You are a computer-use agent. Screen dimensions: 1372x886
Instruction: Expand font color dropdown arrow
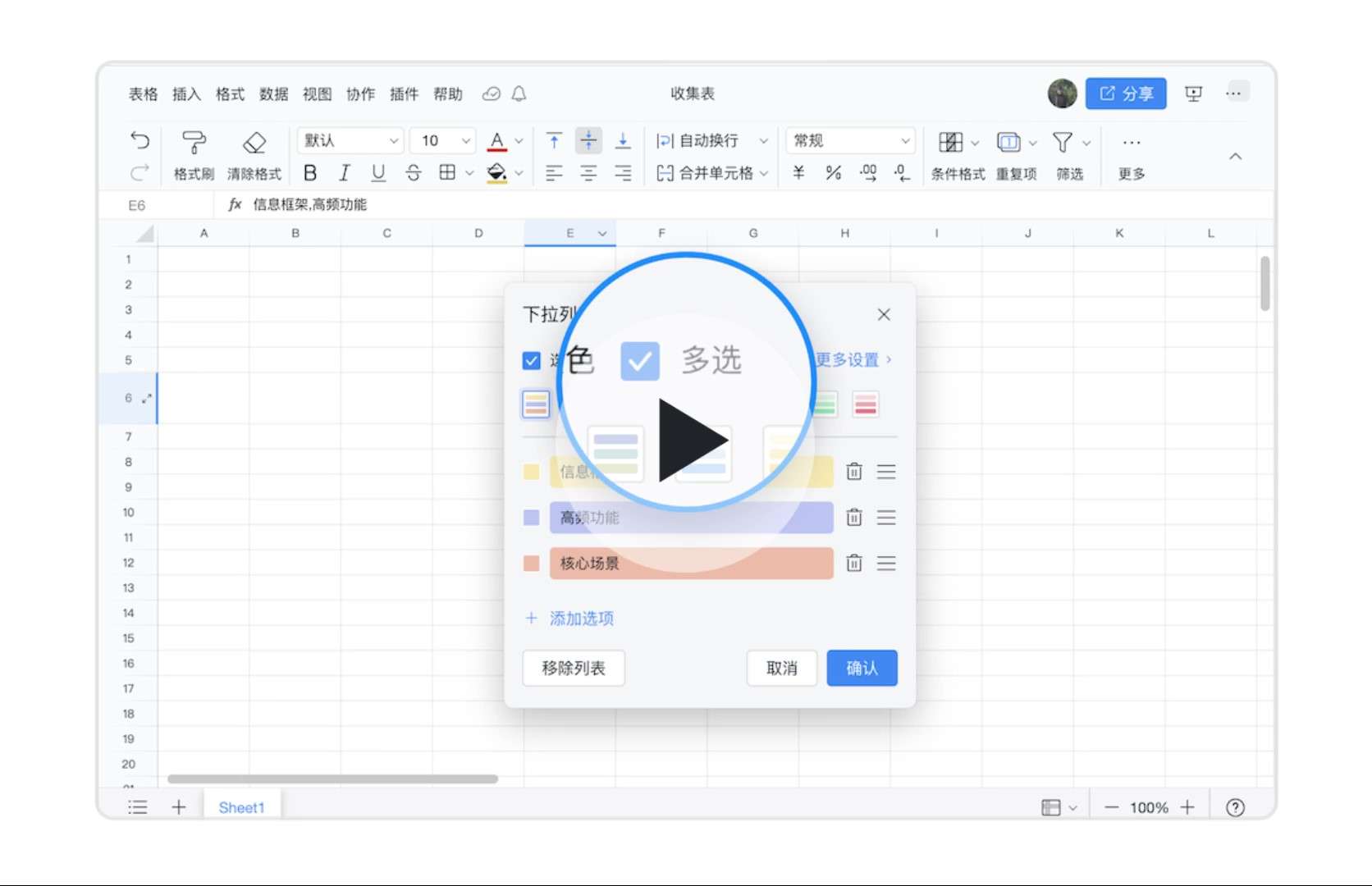519,141
